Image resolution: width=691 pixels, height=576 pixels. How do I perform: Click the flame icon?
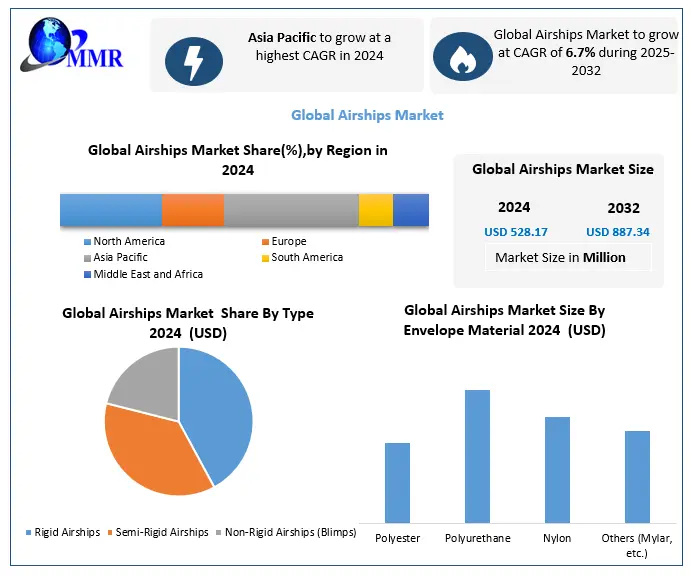pyautogui.click(x=461, y=57)
